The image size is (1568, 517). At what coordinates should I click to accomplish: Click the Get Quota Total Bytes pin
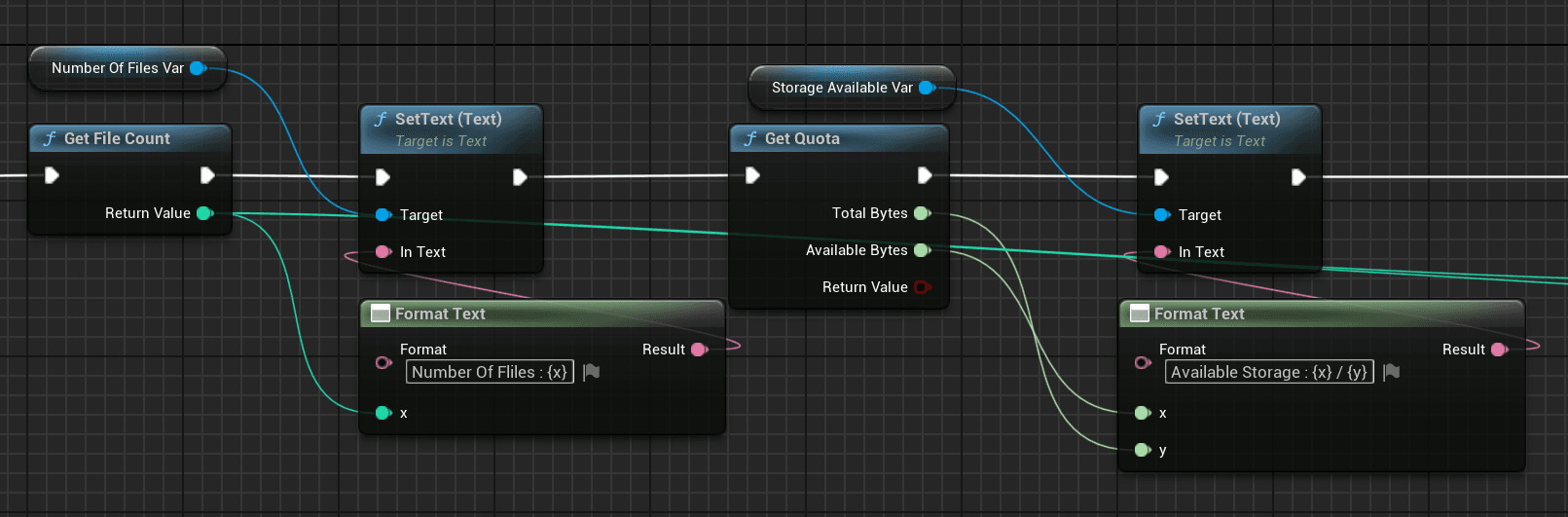tap(922, 213)
